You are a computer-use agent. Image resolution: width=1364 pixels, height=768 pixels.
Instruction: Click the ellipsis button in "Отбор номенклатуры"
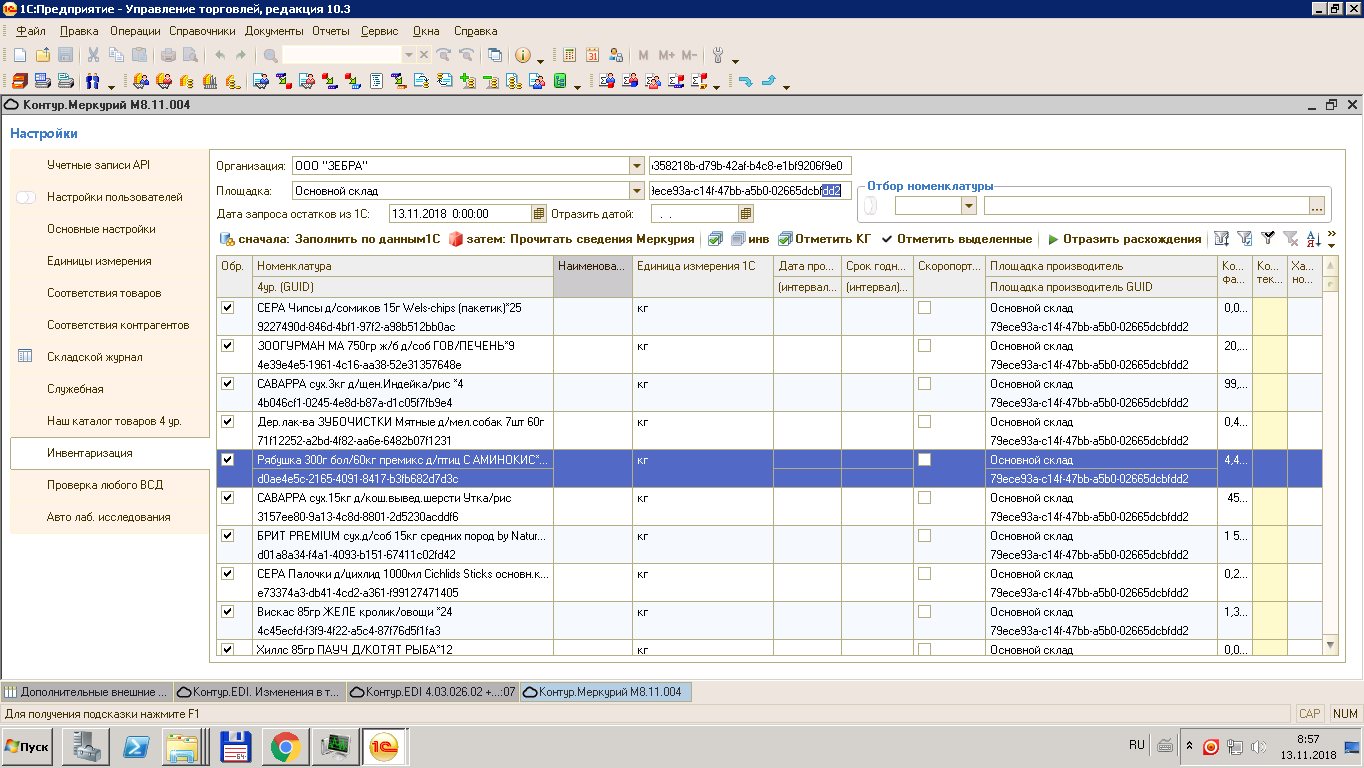point(1317,205)
